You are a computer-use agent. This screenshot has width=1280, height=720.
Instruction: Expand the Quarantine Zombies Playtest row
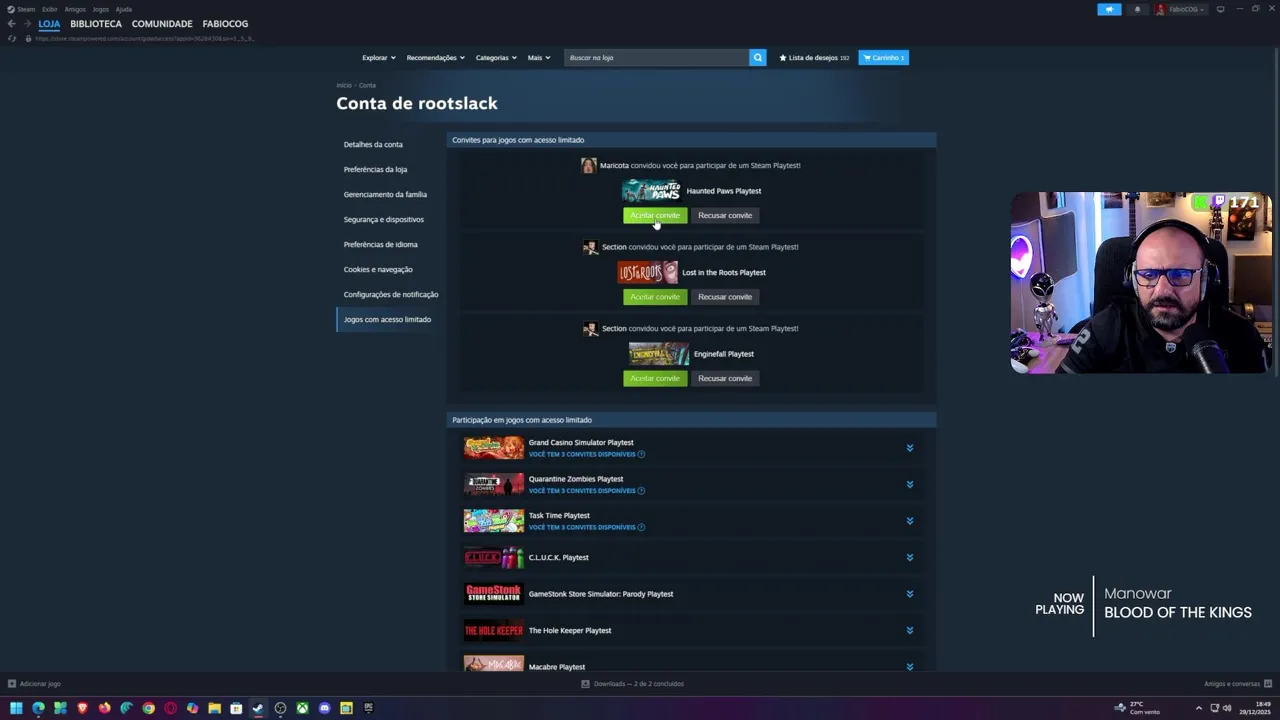910,484
